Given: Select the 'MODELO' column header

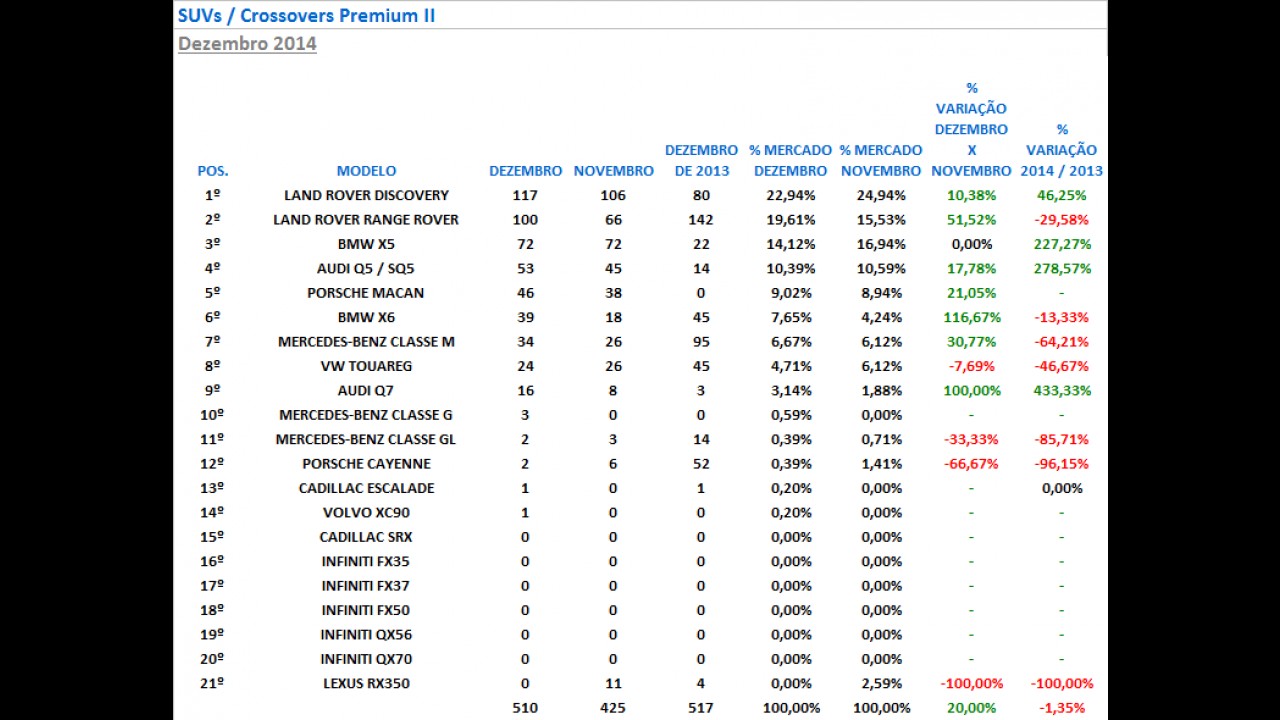Looking at the screenshot, I should pyautogui.click(x=366, y=171).
